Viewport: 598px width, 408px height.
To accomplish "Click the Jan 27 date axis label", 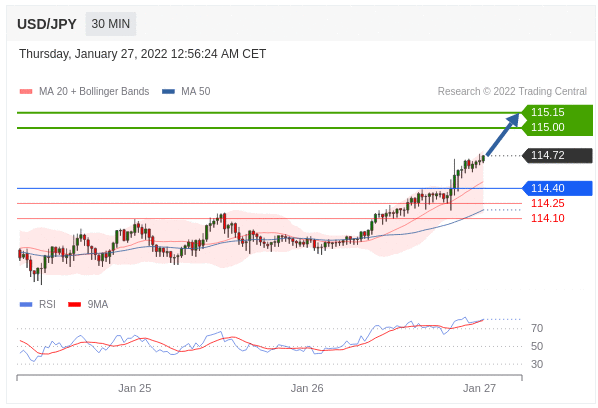I will 479,388.
